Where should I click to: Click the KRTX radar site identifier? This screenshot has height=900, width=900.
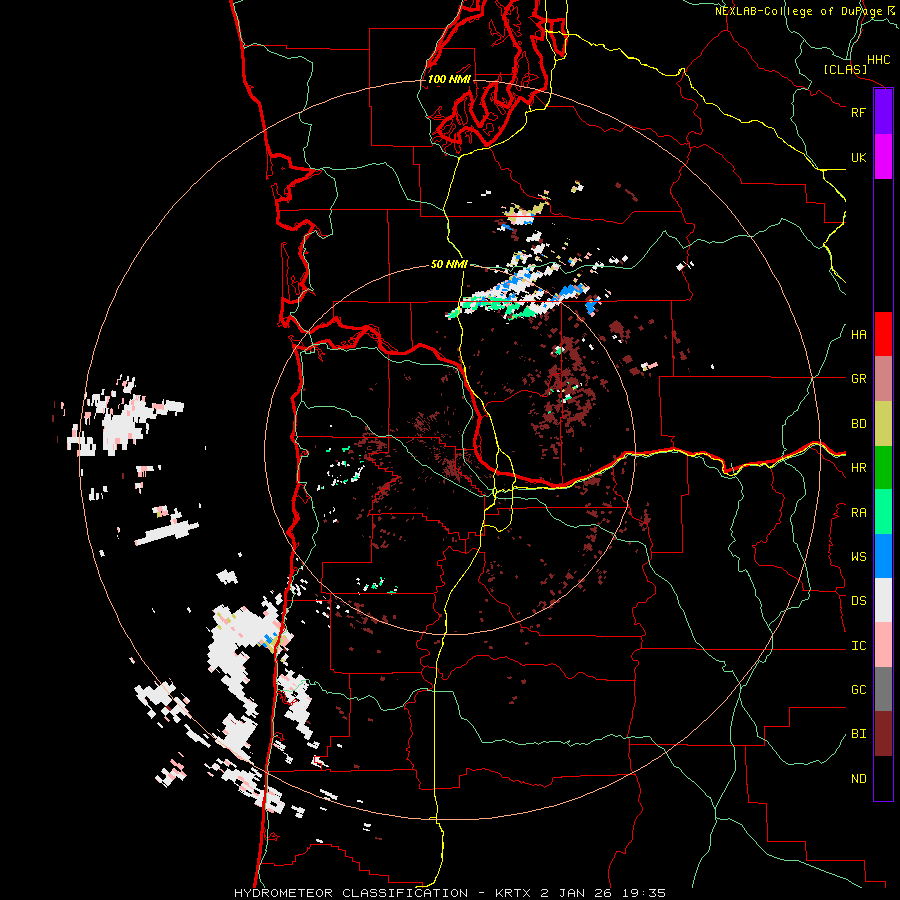515,893
